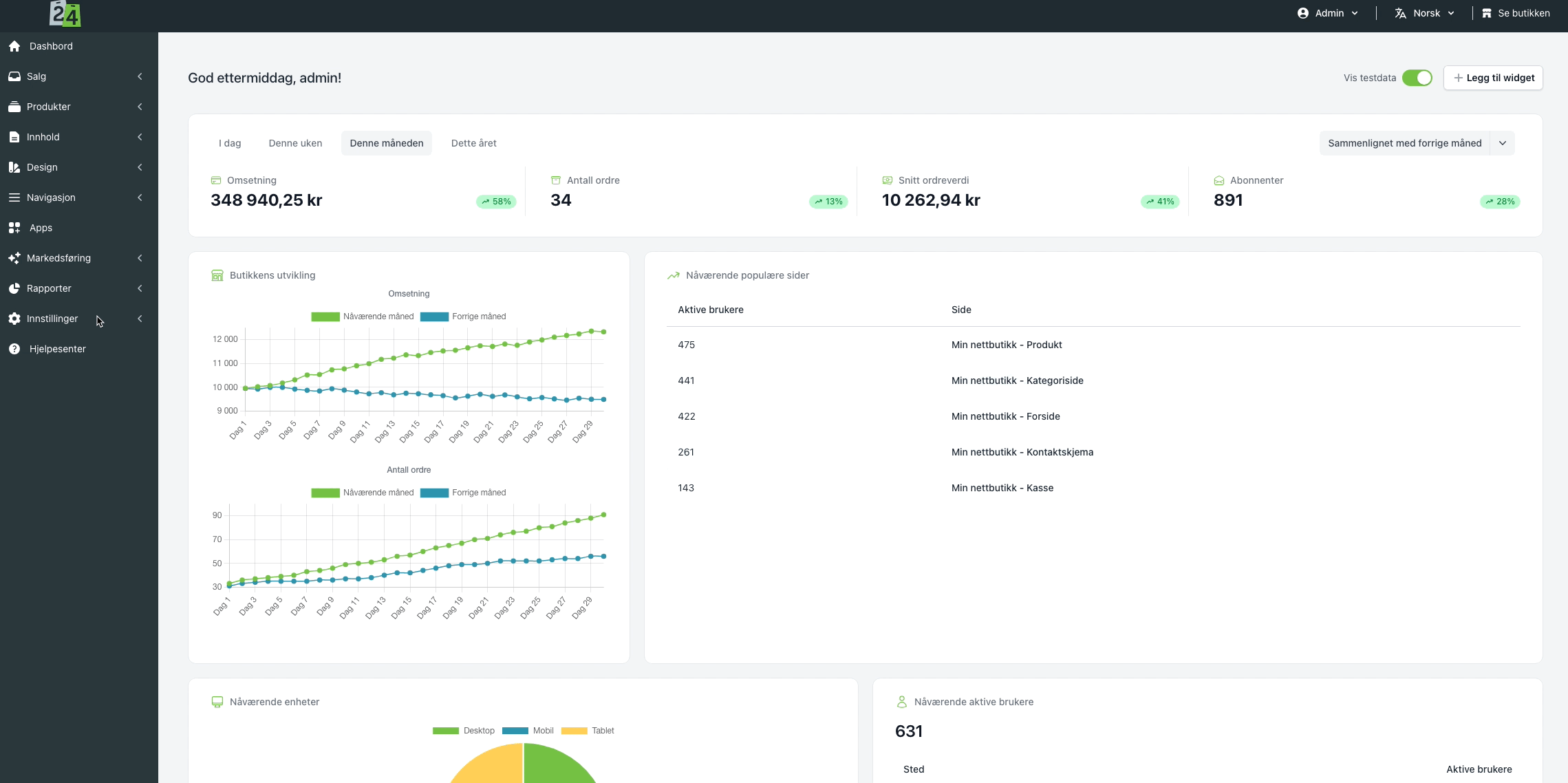Click the storefront icon beside Se butikken
Screen dimensions: 1568x783
click(1487, 13)
